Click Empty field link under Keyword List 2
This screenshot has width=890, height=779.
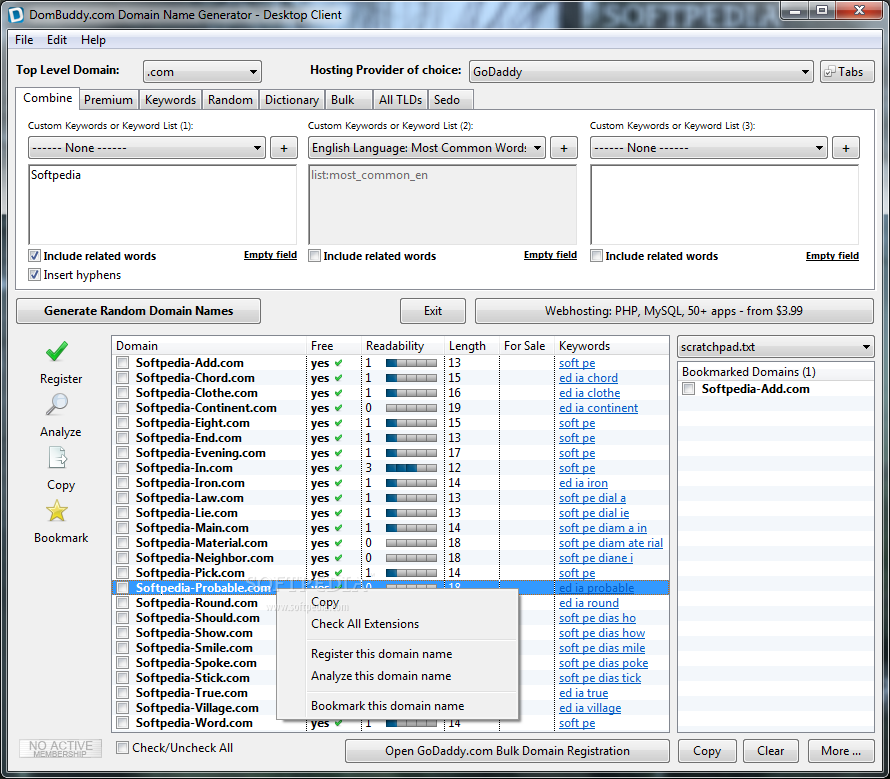pyautogui.click(x=550, y=255)
